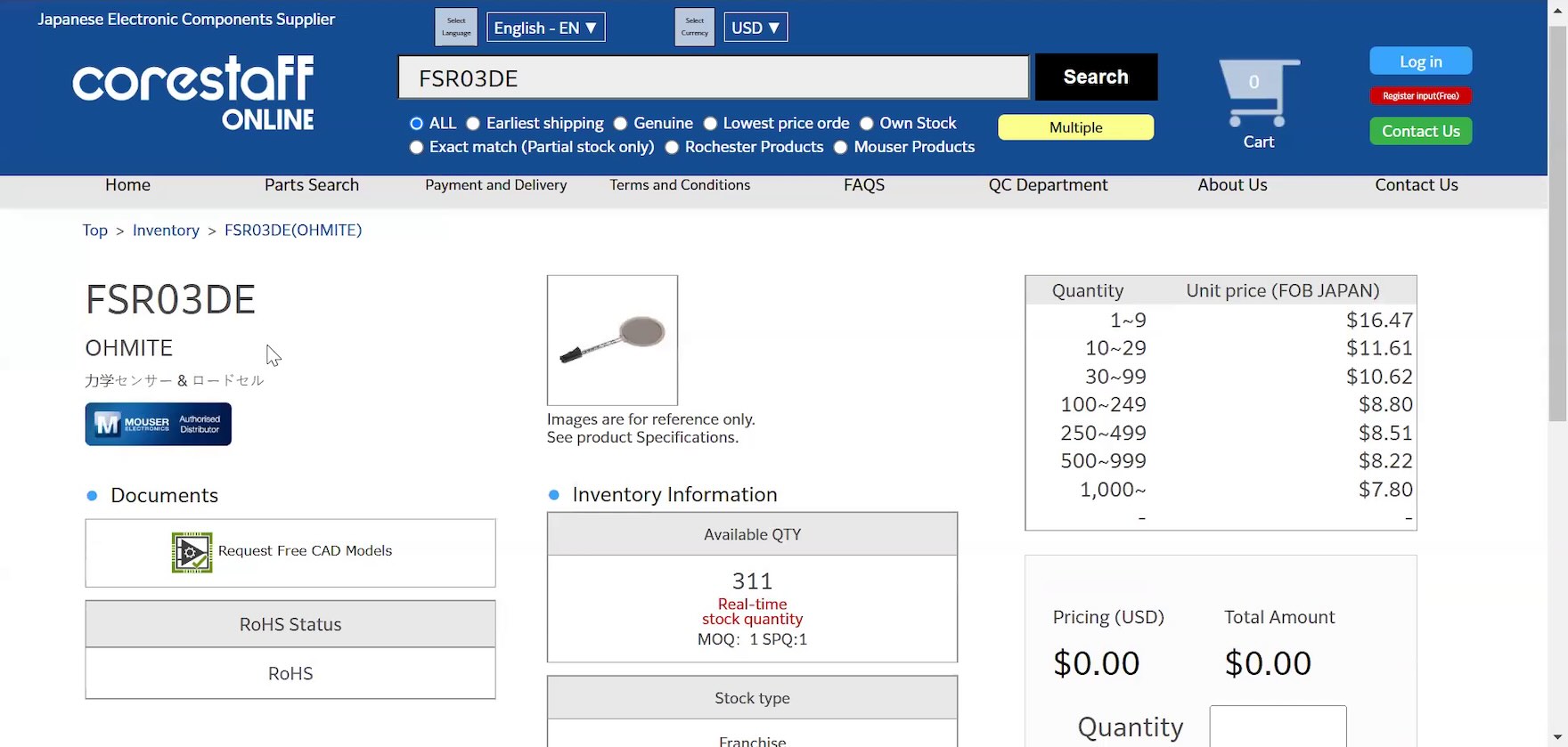Select the Earliest shipping radio button

pos(473,124)
